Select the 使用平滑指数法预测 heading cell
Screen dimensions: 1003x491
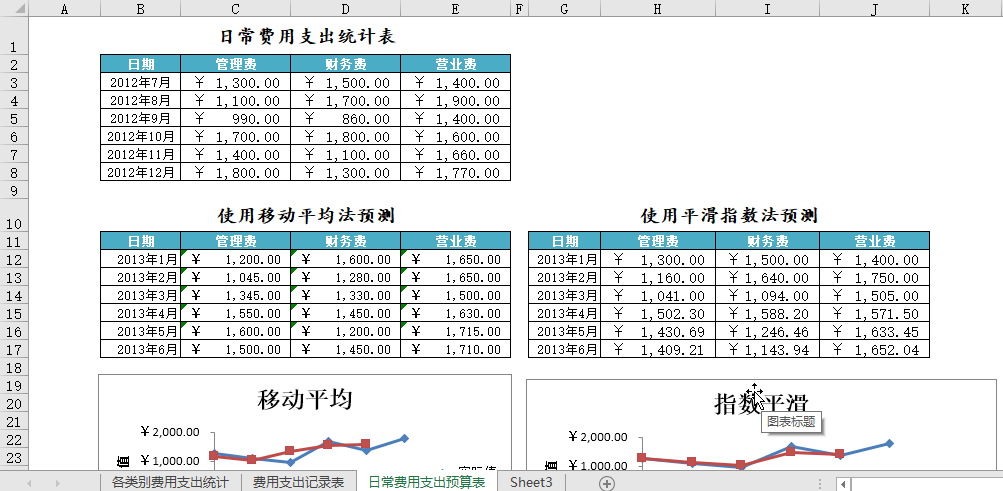[x=728, y=215]
